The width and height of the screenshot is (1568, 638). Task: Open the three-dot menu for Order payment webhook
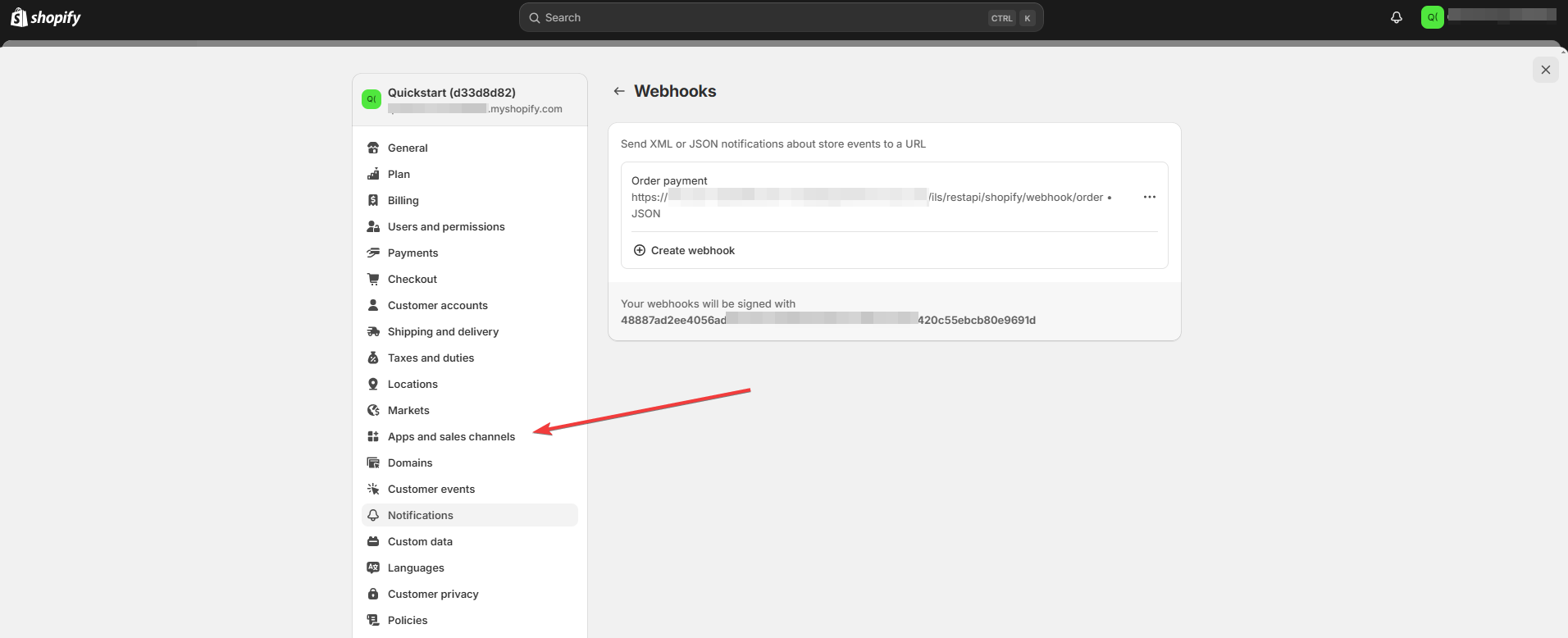coord(1150,197)
